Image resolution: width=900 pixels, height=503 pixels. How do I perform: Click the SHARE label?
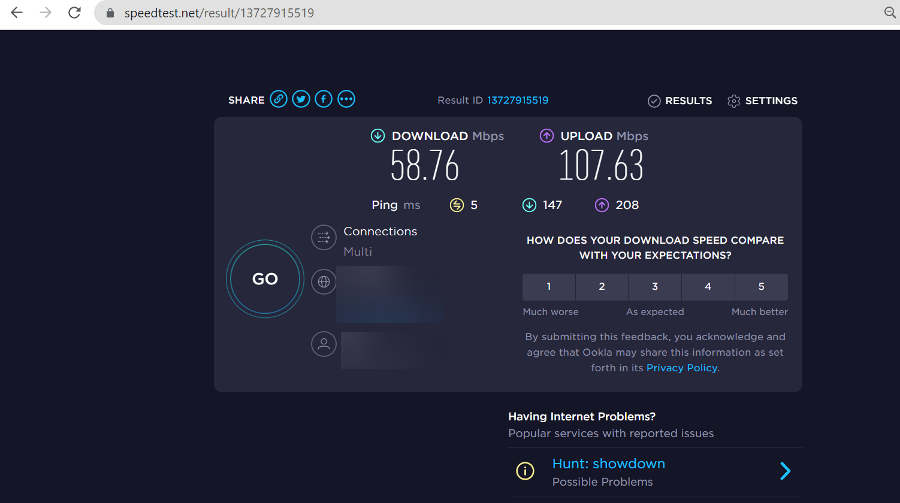pyautogui.click(x=246, y=100)
